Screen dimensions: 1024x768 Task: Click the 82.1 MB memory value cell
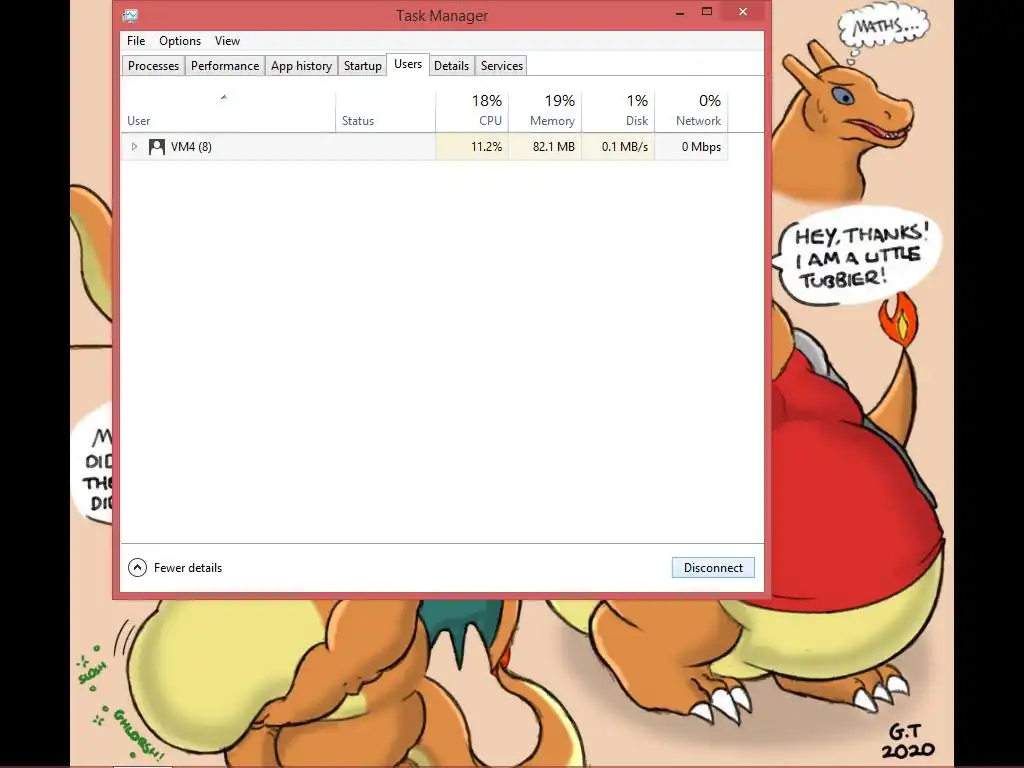tap(545, 147)
